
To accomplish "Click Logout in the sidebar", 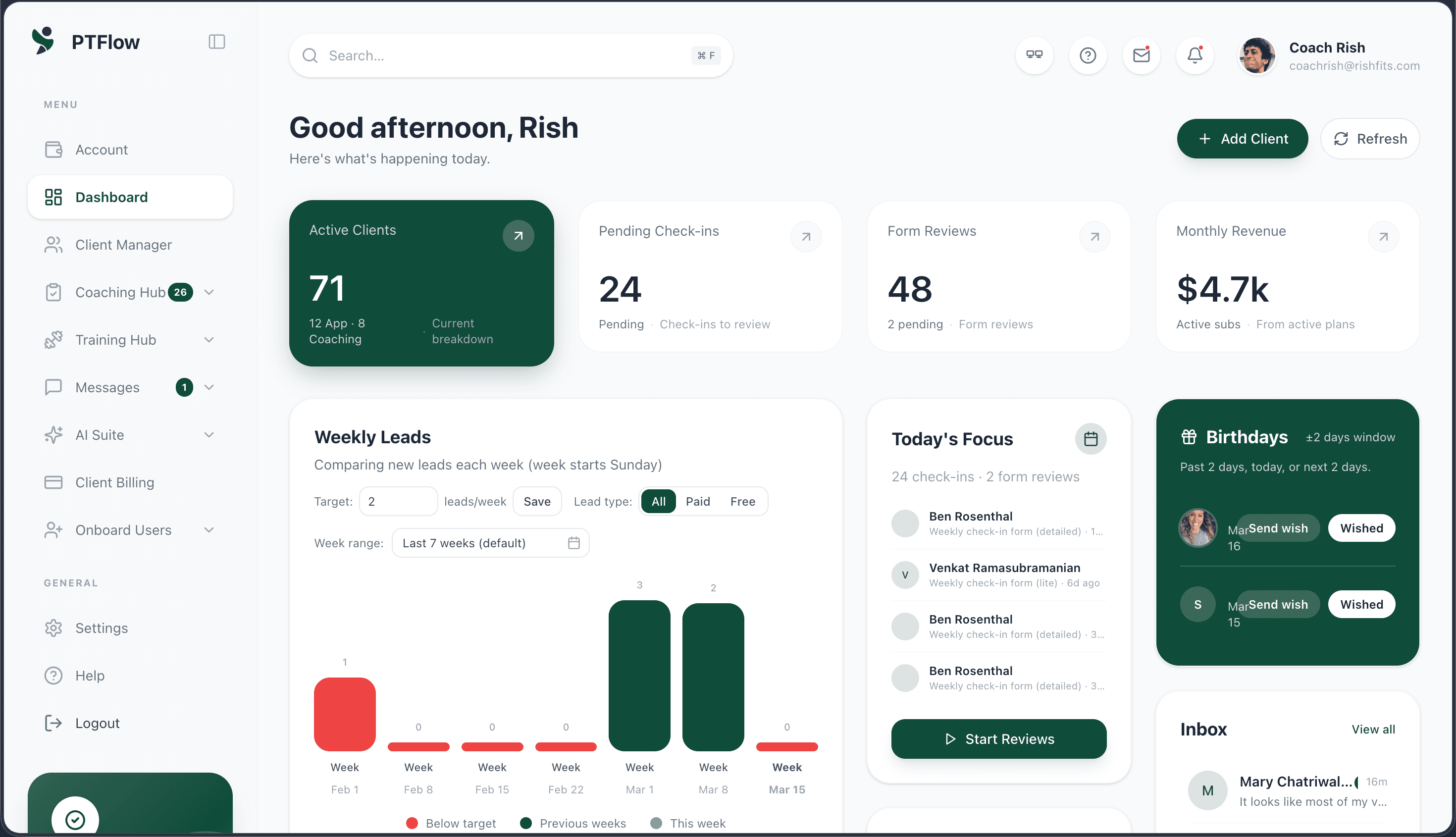I will pyautogui.click(x=130, y=723).
